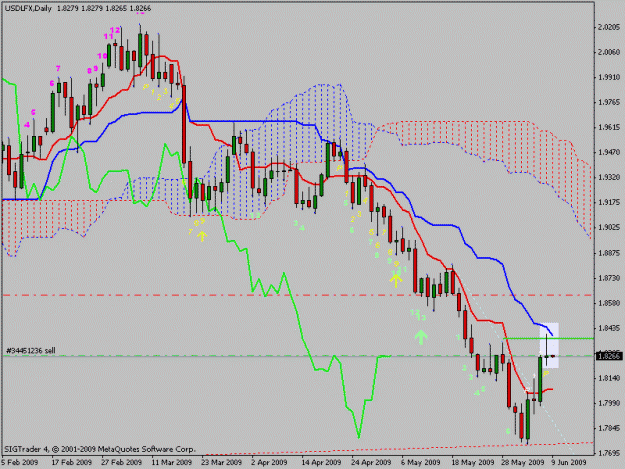This screenshot has height=469, width=625.
Task: Click the 1.8435 price axis label
Action: click(609, 328)
